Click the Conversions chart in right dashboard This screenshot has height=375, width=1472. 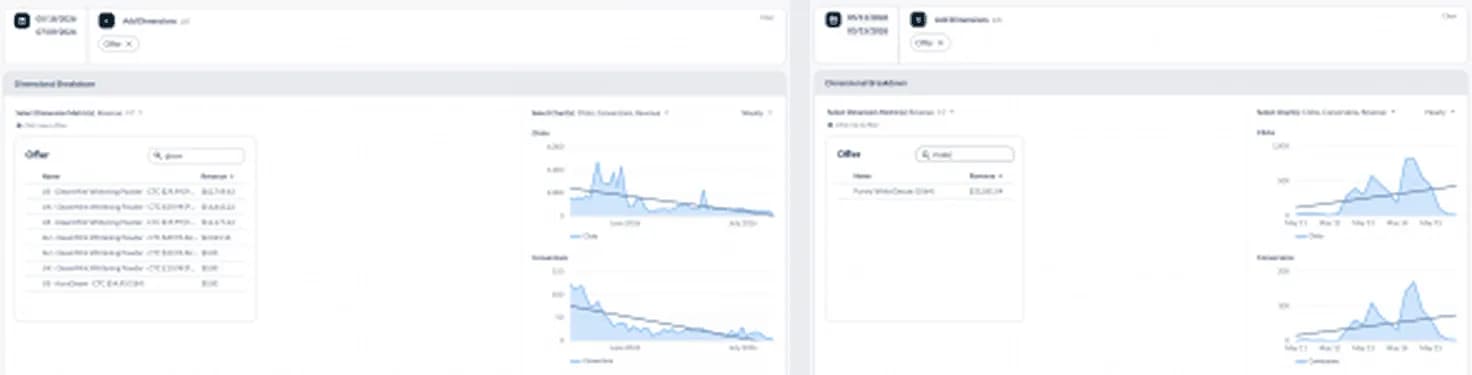point(1375,307)
